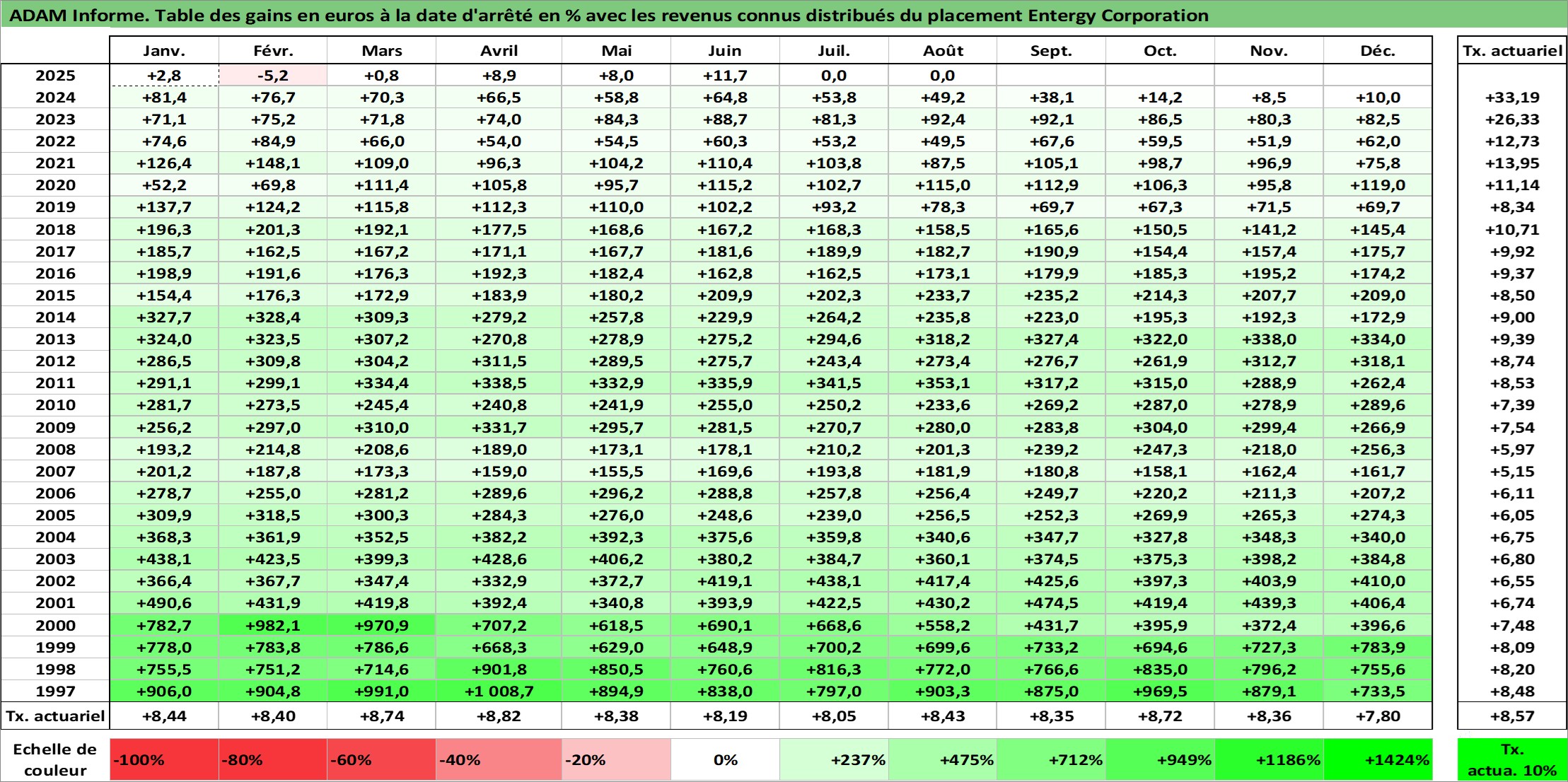Click the +328,4 value in 2014
Image resolution: width=1568 pixels, height=782 pixels.
click(x=273, y=317)
